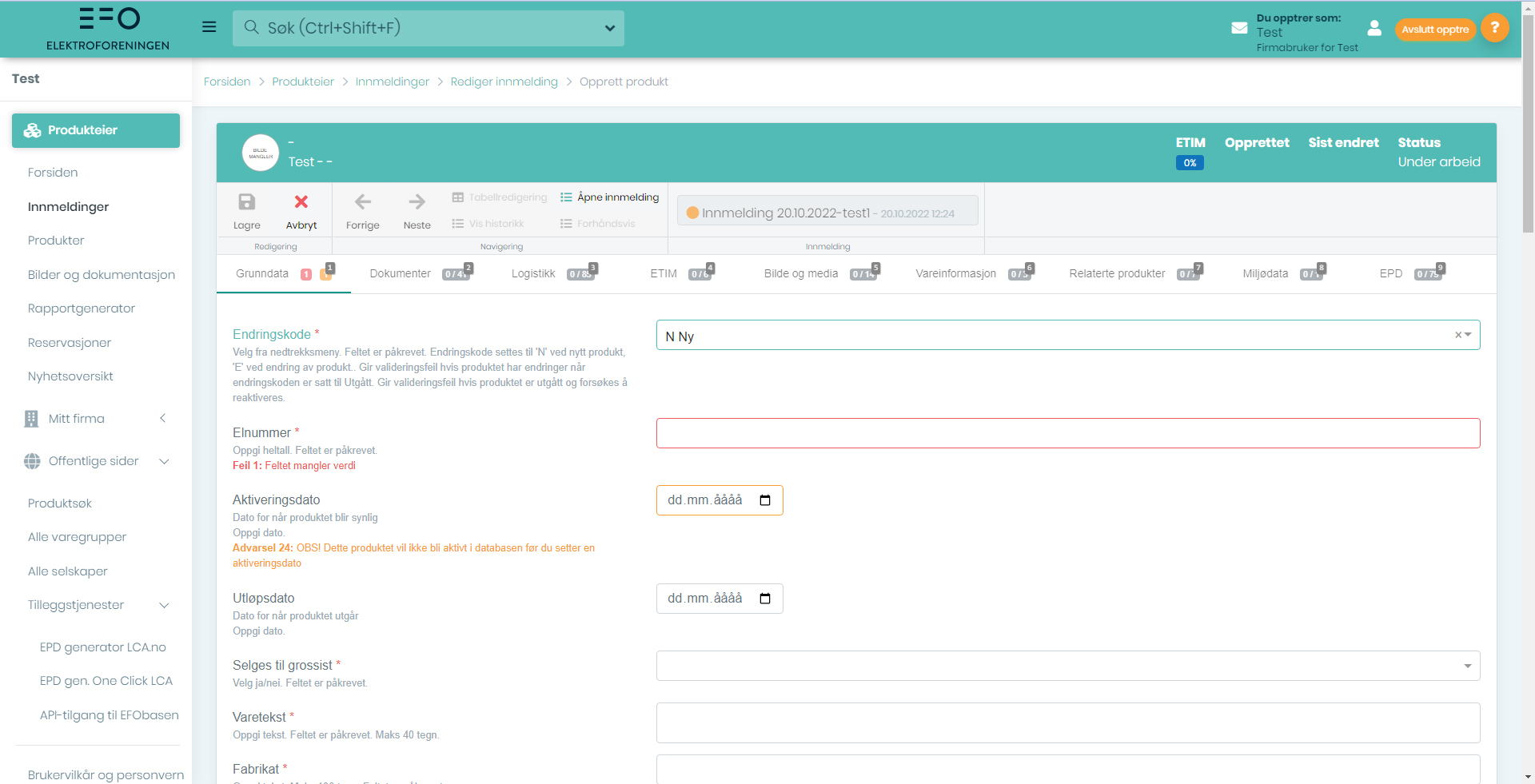
Task: Click into the Elnummer input field
Action: [x=1067, y=433]
